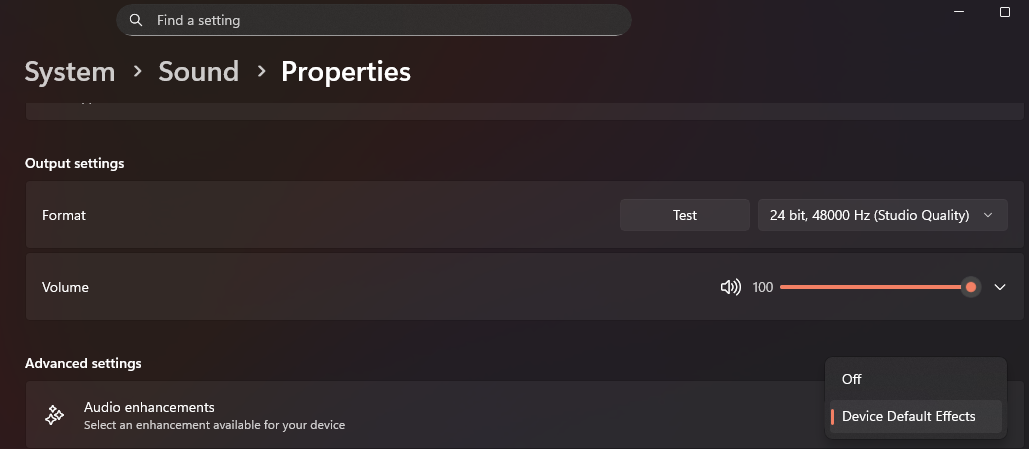Click the chevron arrow in the Format dropdown
The height and width of the screenshot is (449, 1029).
coord(988,215)
